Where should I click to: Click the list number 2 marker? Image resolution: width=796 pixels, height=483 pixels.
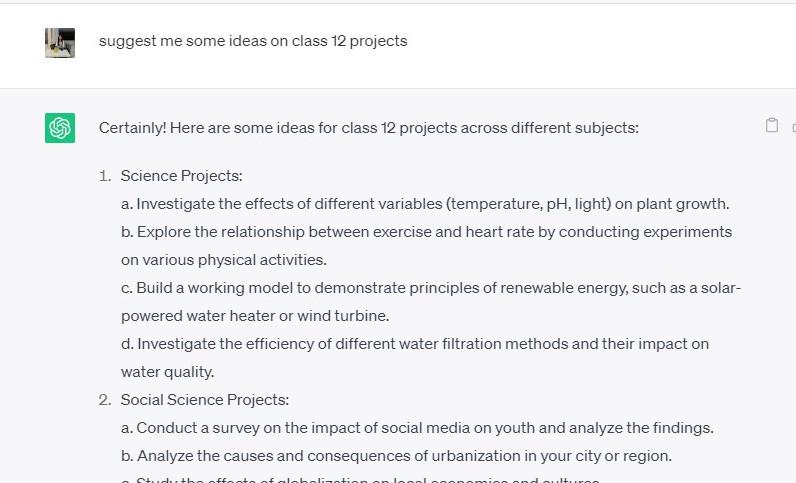105,400
